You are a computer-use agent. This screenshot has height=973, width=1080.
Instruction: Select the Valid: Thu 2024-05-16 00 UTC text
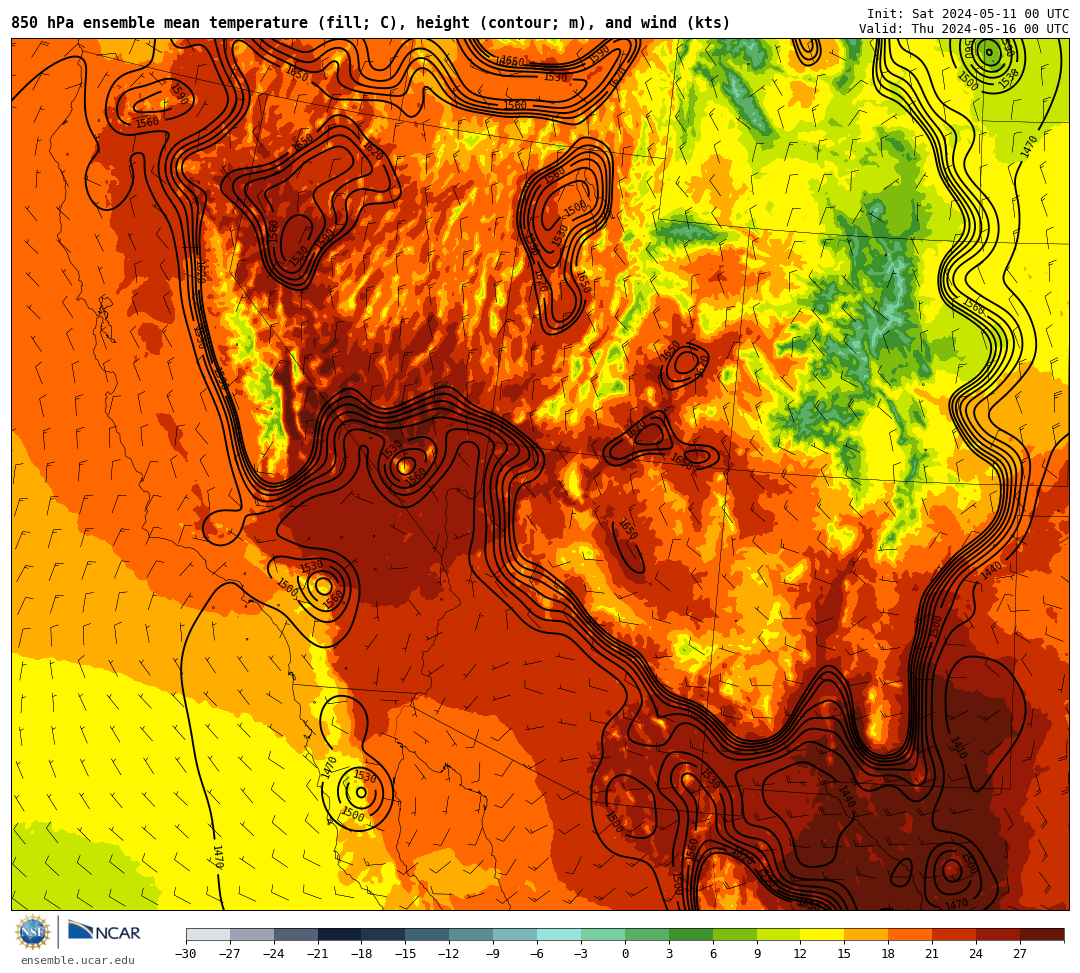[x=964, y=29]
